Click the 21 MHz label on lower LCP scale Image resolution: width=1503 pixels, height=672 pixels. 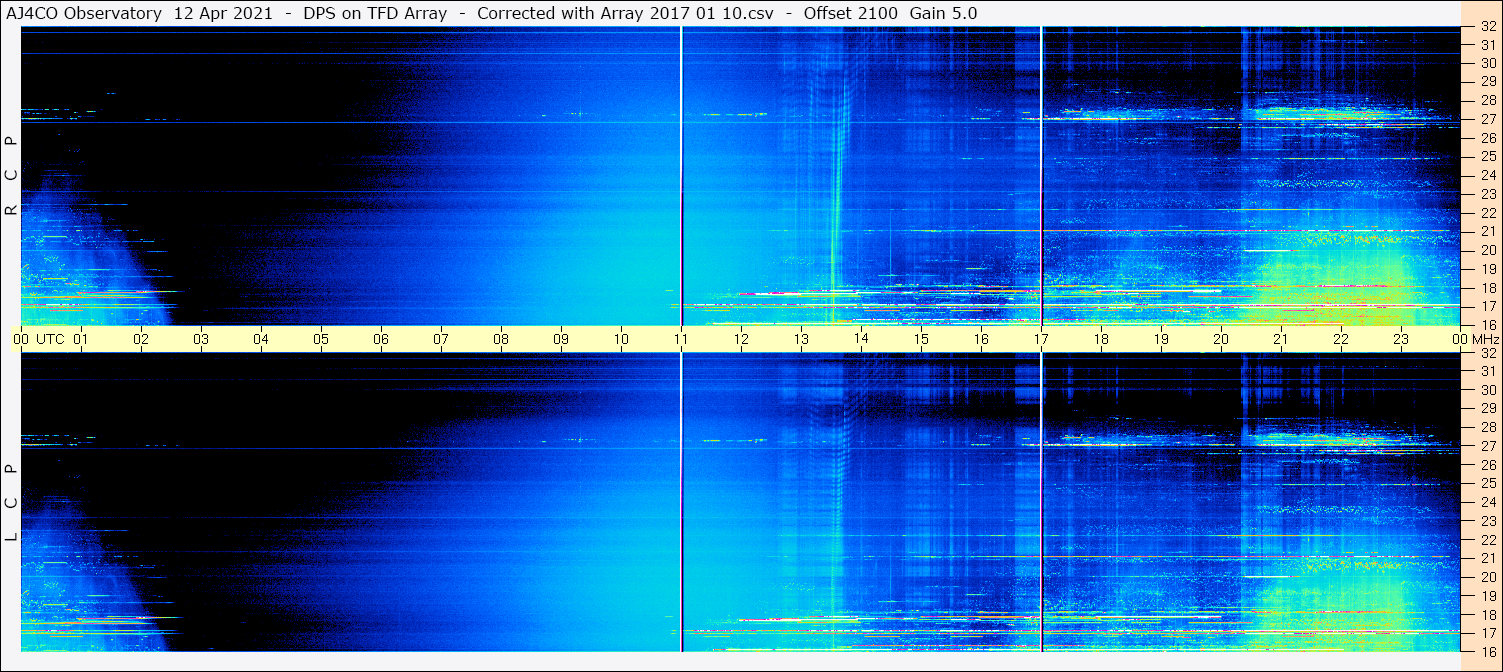tap(1487, 558)
